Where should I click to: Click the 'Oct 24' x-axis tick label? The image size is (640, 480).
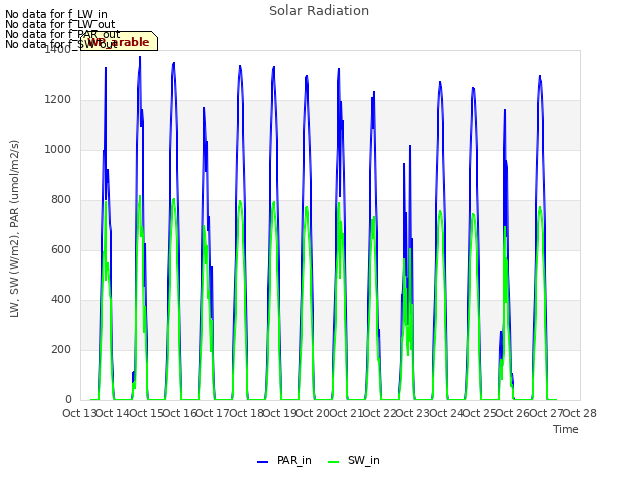tap(446, 413)
